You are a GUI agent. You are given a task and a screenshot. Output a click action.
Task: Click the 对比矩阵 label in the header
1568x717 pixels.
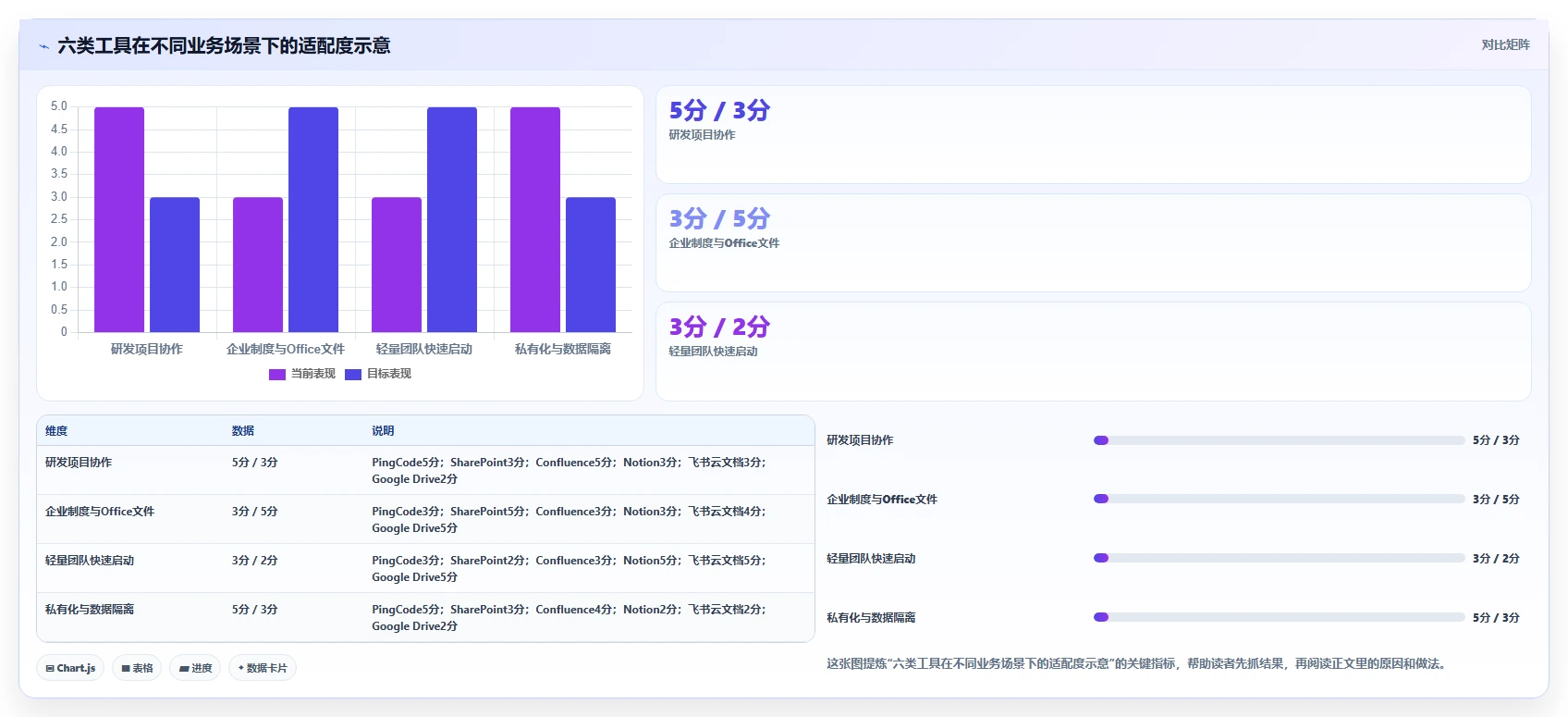coord(1505,44)
